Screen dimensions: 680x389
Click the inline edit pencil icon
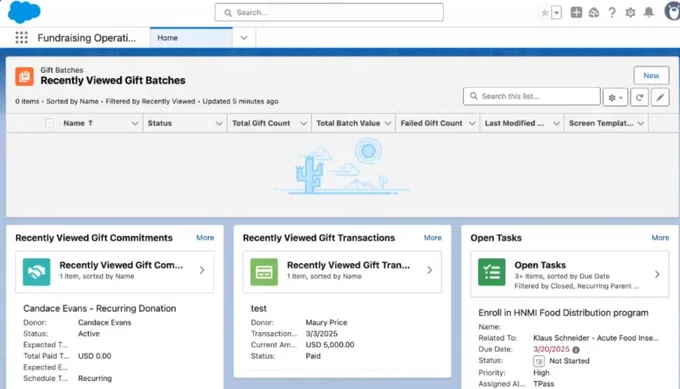[x=660, y=98]
